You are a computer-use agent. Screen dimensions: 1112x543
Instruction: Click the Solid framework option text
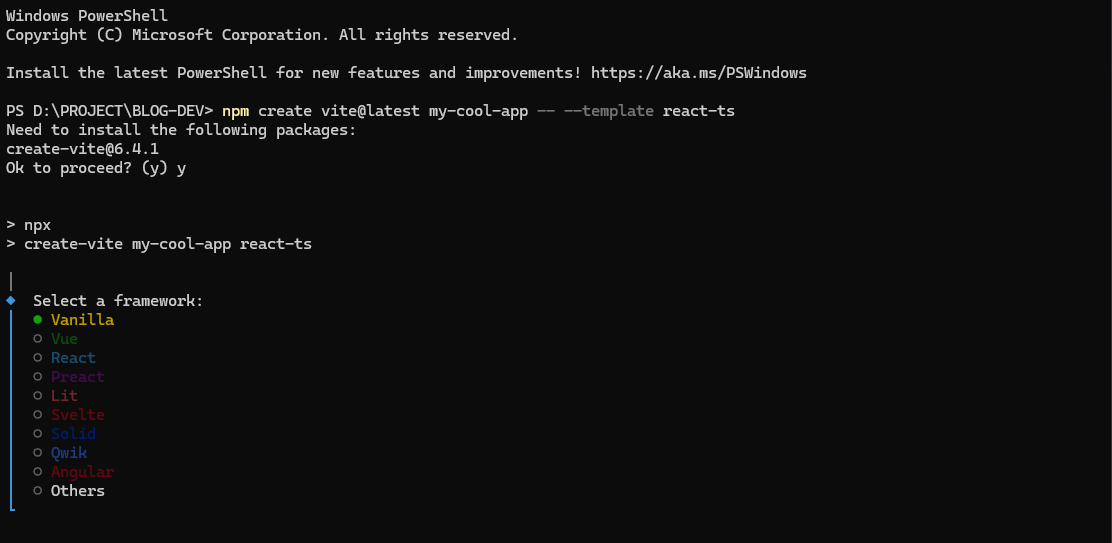(73, 434)
